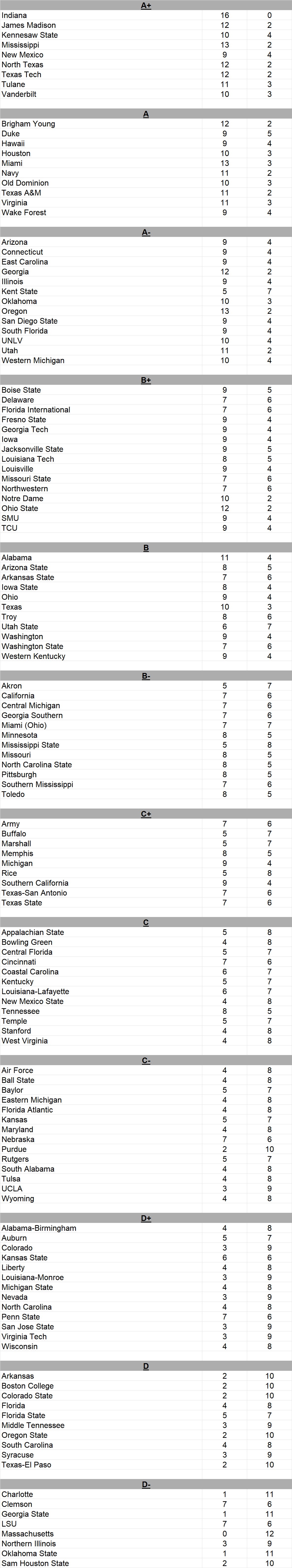Select the Brigham Young cell
The width and height of the screenshot is (292, 1568).
(x=28, y=123)
